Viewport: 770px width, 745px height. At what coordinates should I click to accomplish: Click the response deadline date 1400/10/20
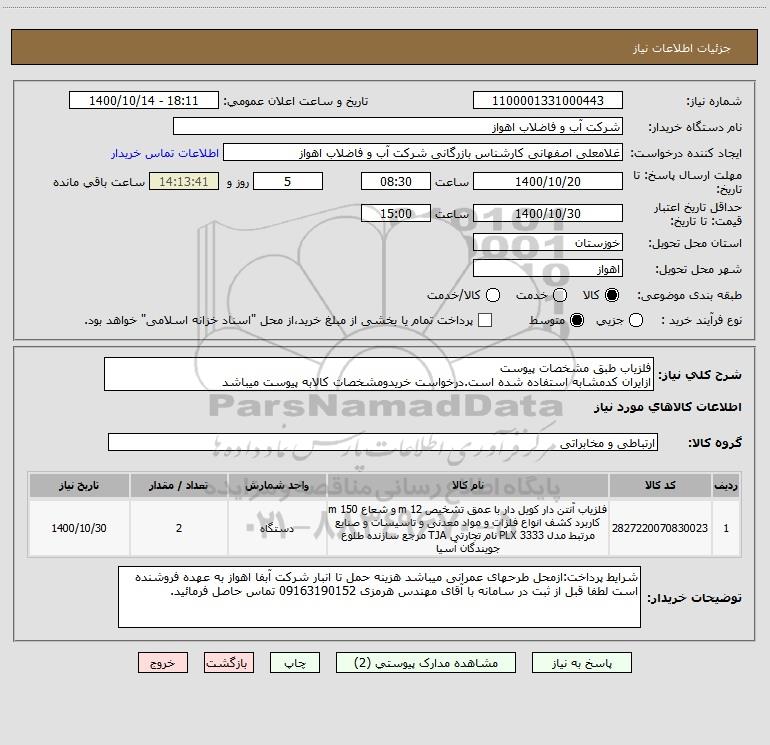548,181
